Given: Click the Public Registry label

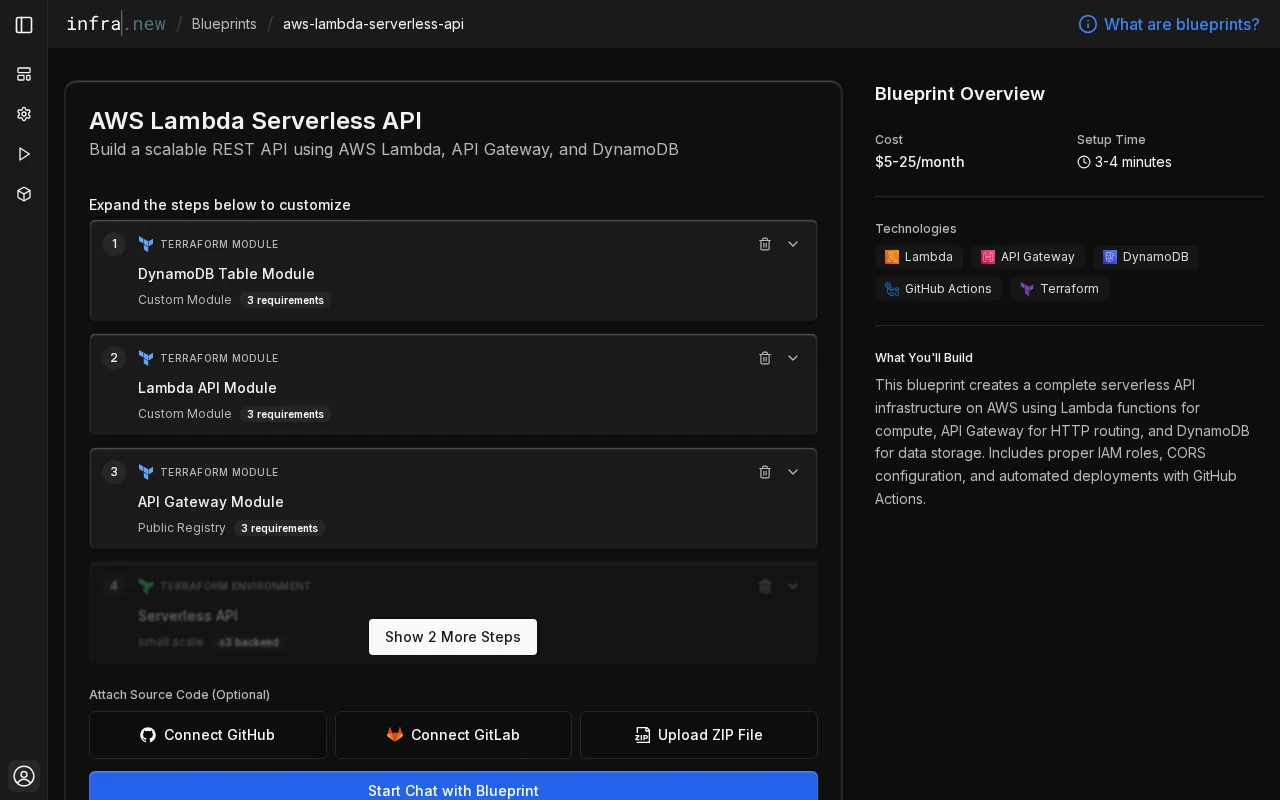Looking at the screenshot, I should coord(182,528).
